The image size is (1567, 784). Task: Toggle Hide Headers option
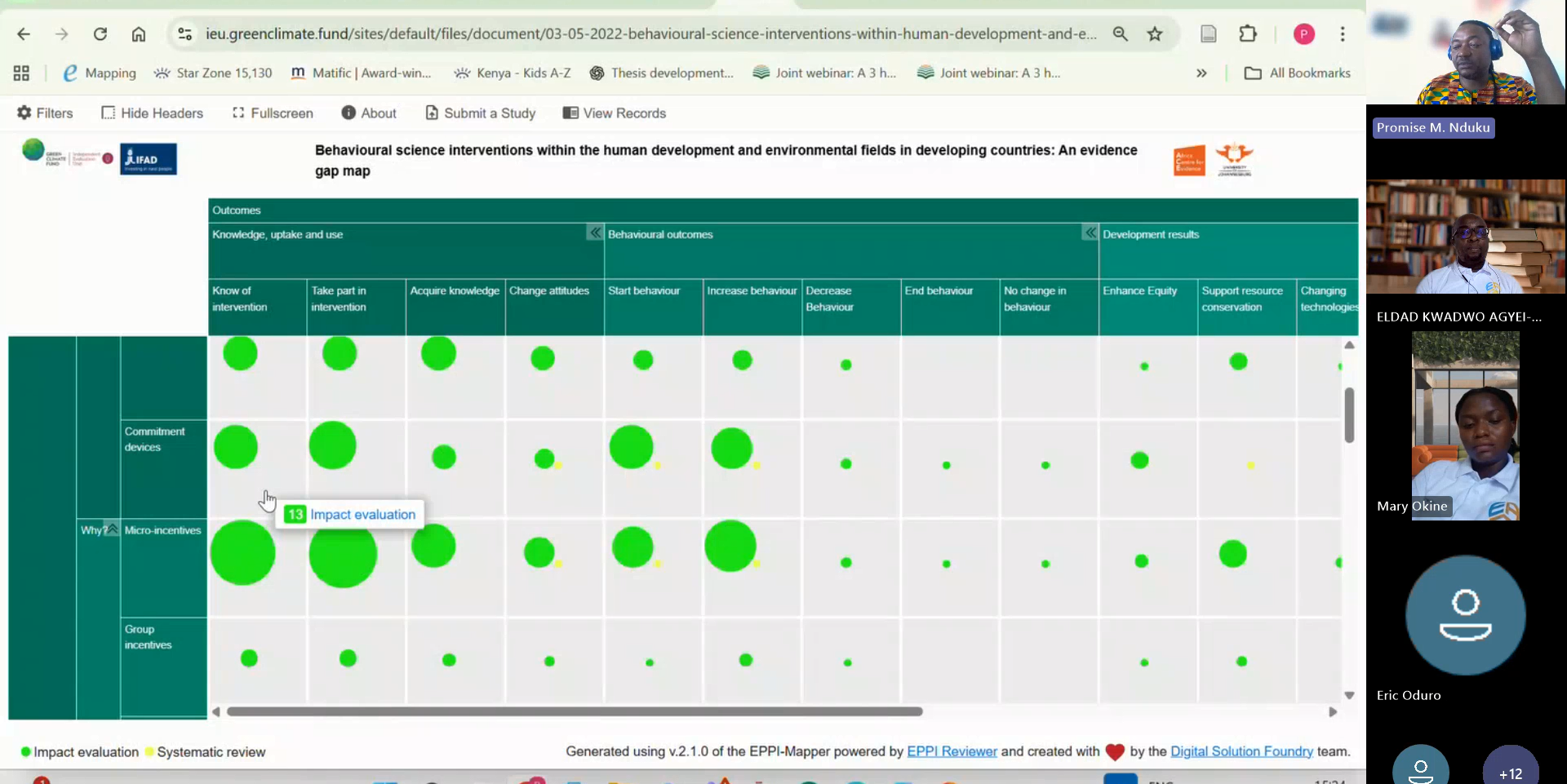coord(152,113)
